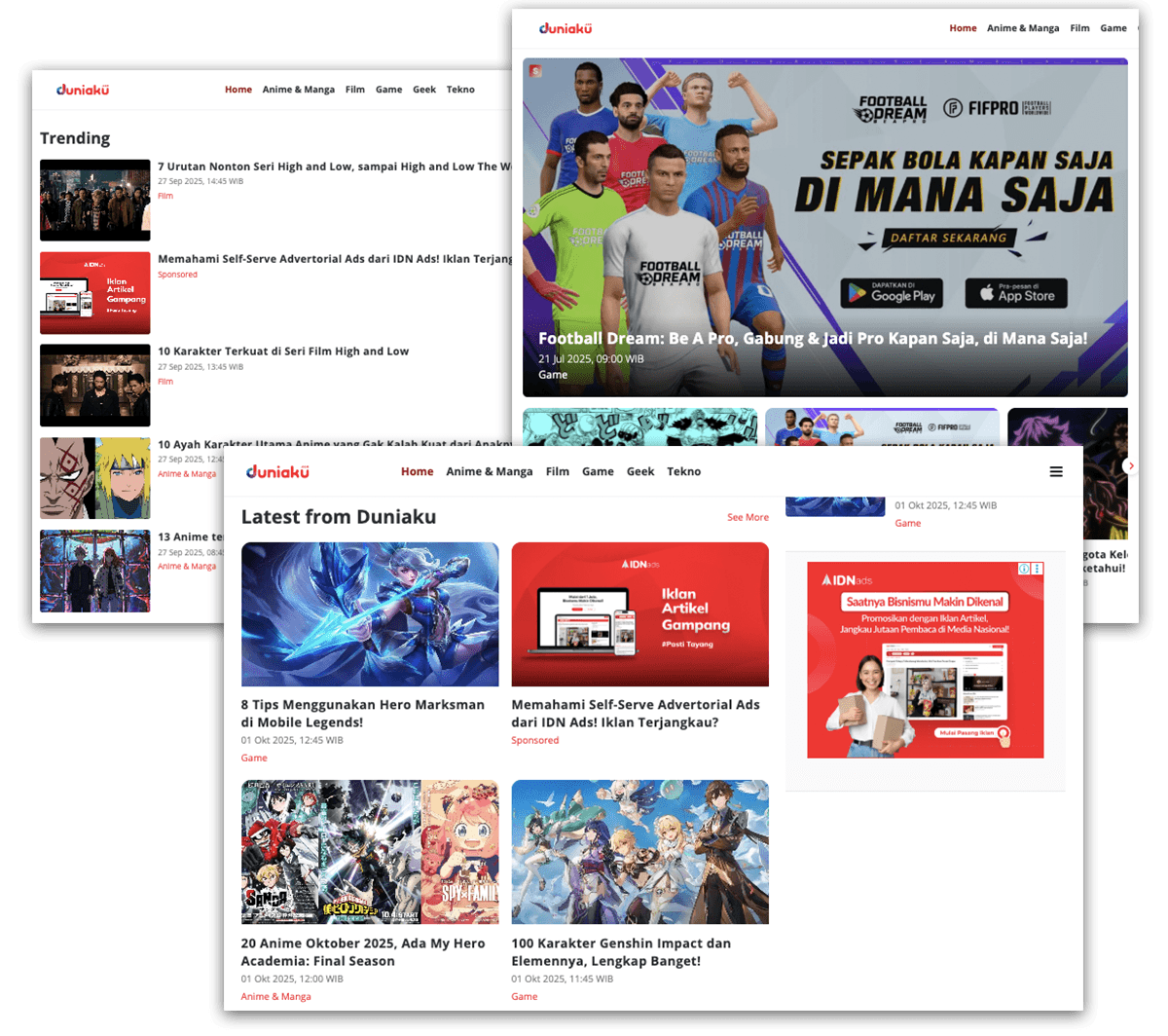The image size is (1168, 1036).
Task: Click the App Store badge on banner
Action: pyautogui.click(x=1015, y=293)
